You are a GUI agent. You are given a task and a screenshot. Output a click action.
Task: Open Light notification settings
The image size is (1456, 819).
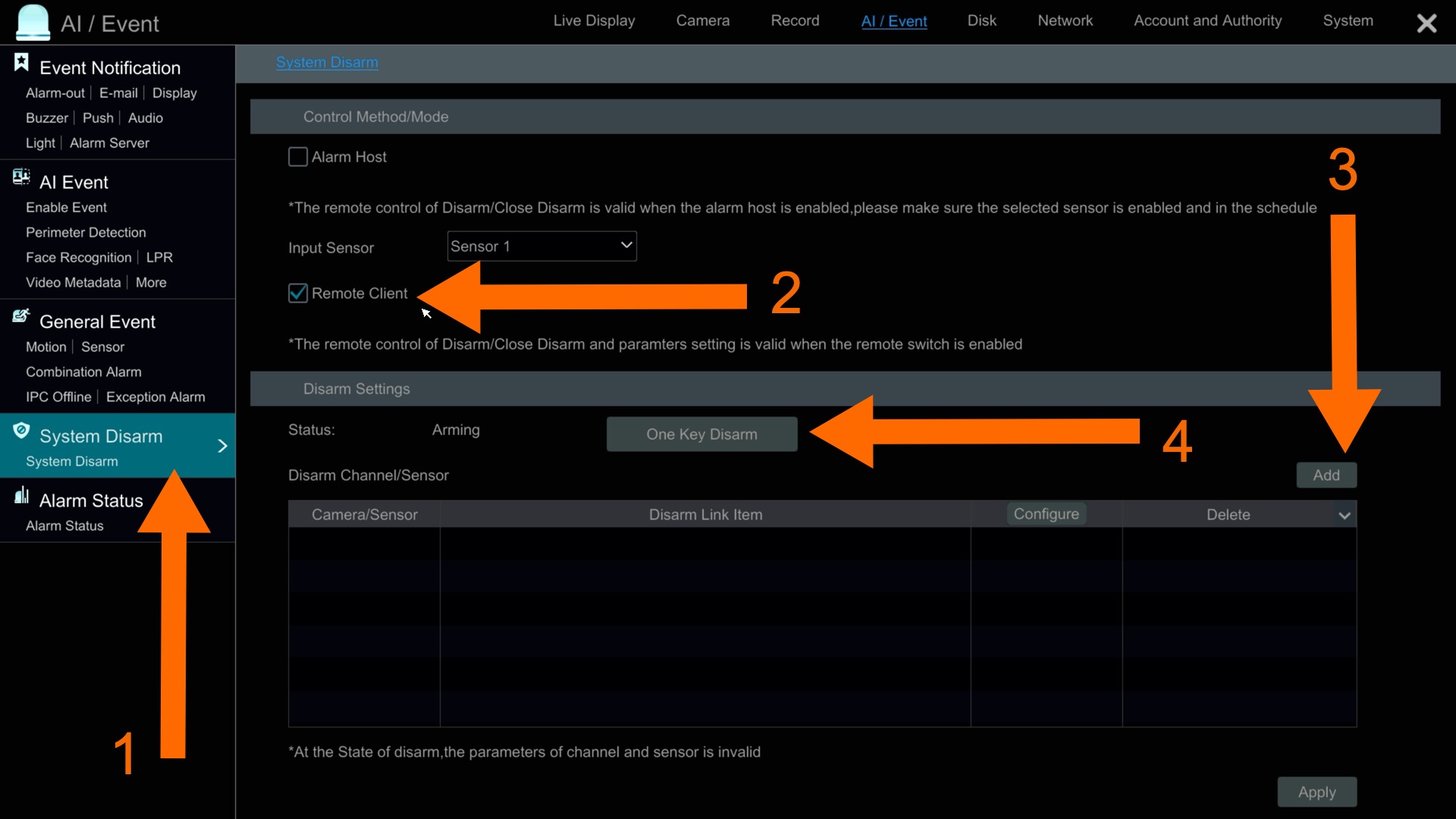coord(40,143)
